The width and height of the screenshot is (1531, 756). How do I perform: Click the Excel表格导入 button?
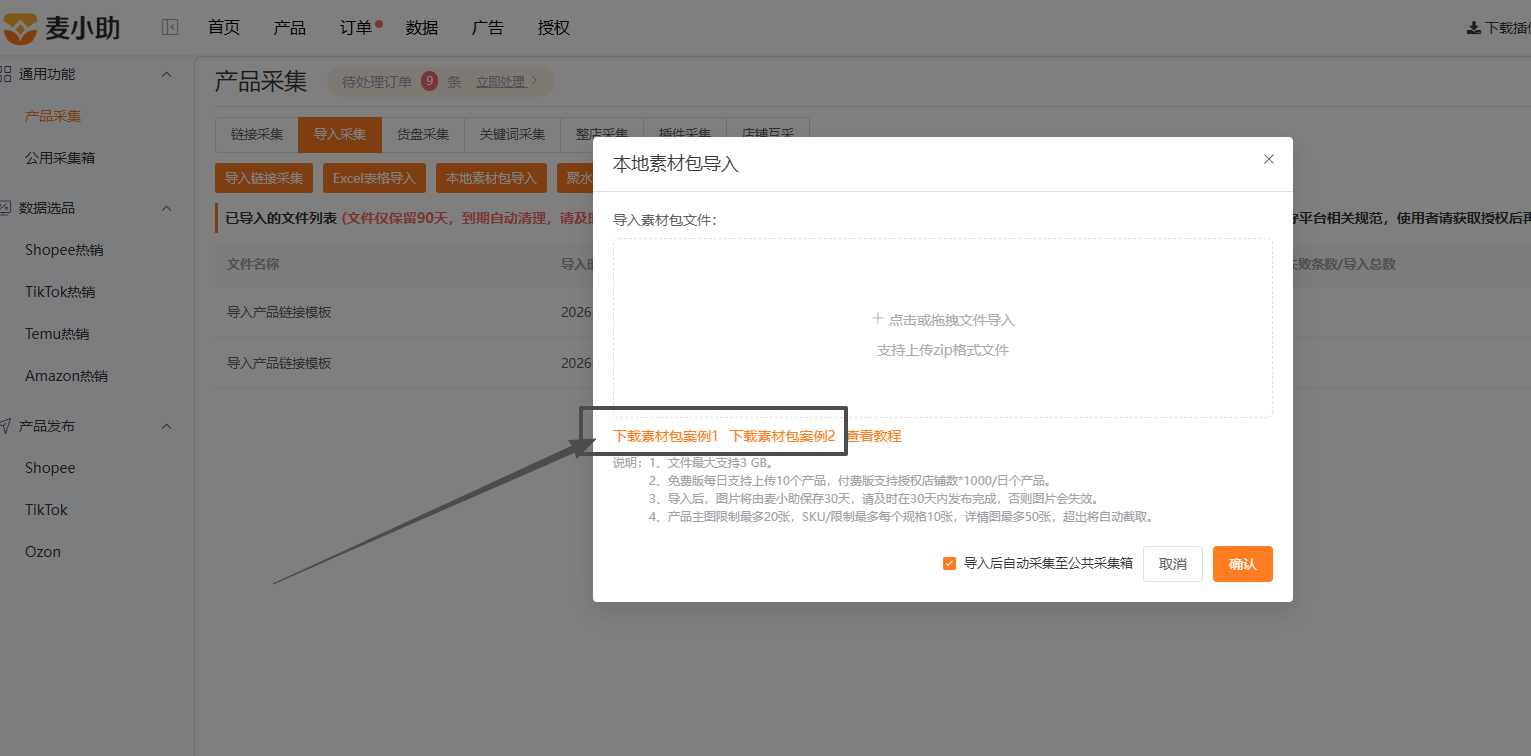coord(374,178)
